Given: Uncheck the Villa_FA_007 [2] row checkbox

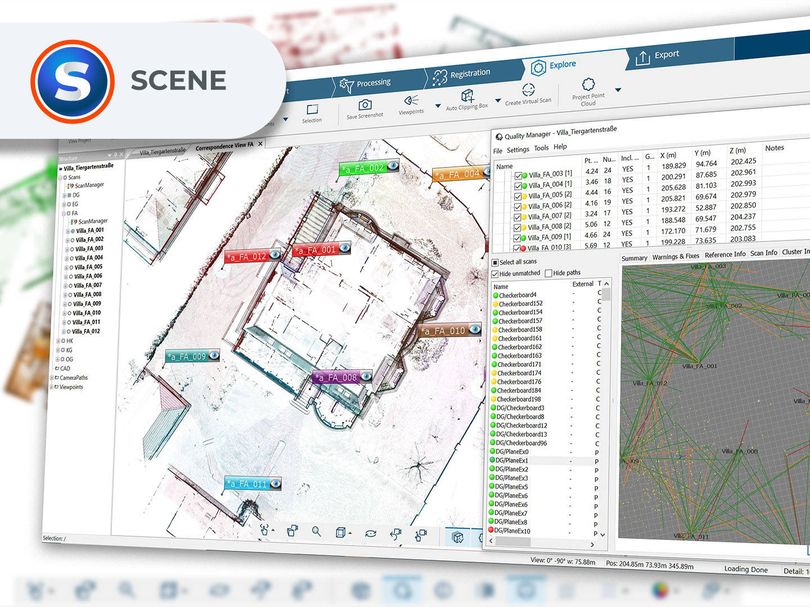Looking at the screenshot, I should tap(517, 217).
